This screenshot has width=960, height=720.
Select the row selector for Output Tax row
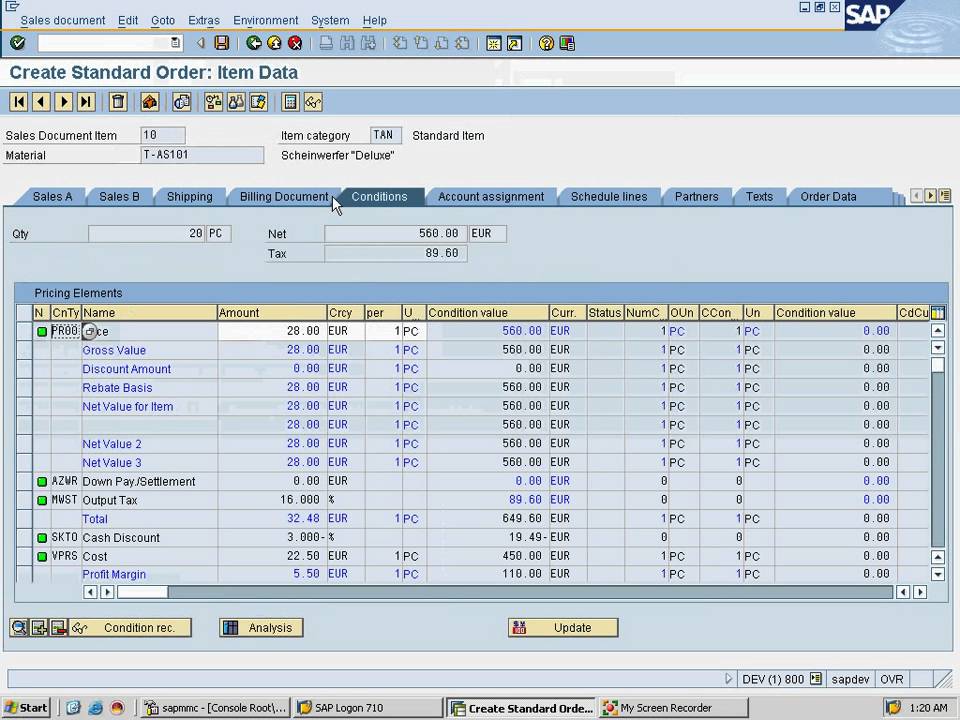tap(24, 500)
